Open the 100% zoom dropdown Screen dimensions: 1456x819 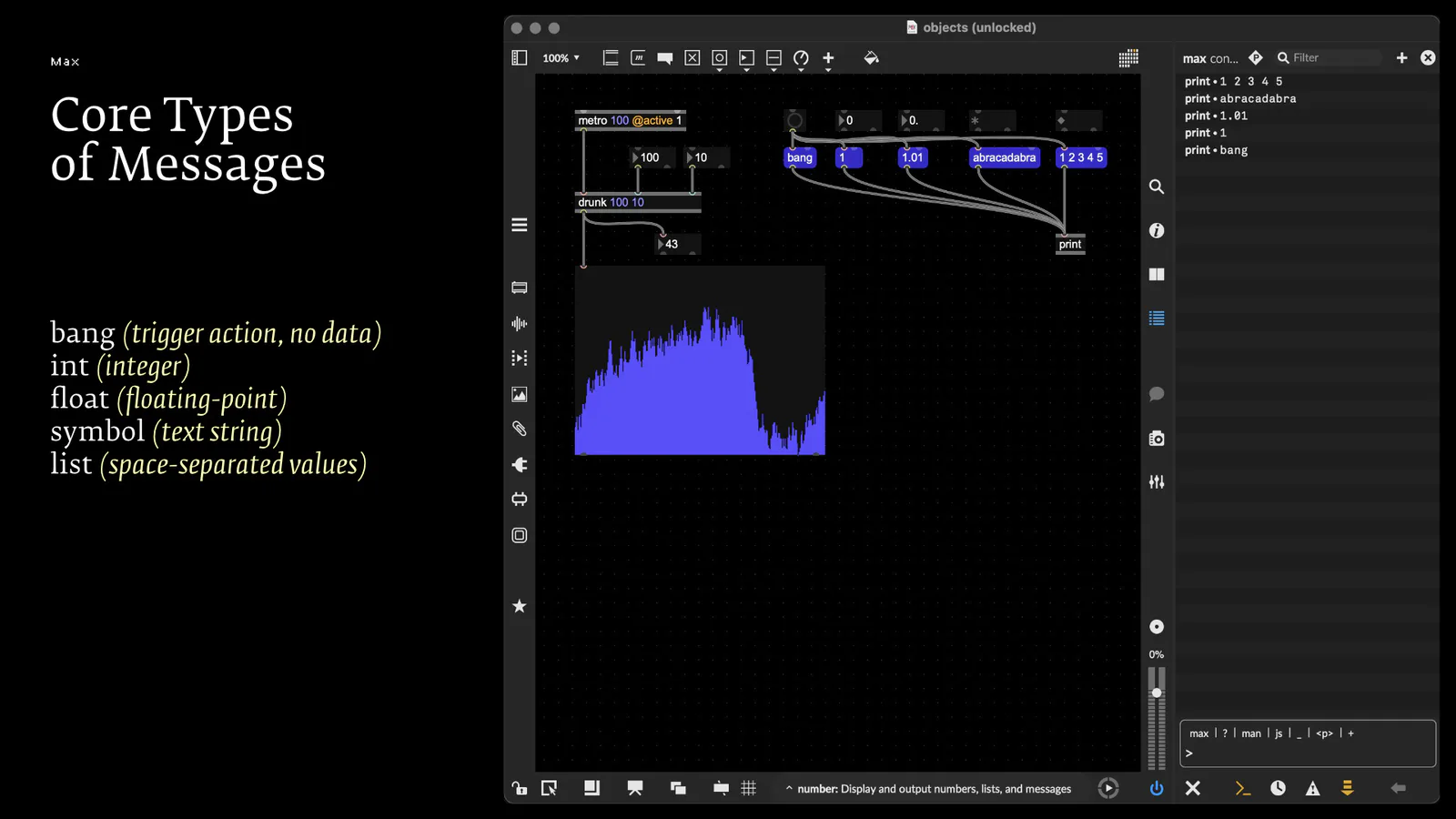[561, 58]
